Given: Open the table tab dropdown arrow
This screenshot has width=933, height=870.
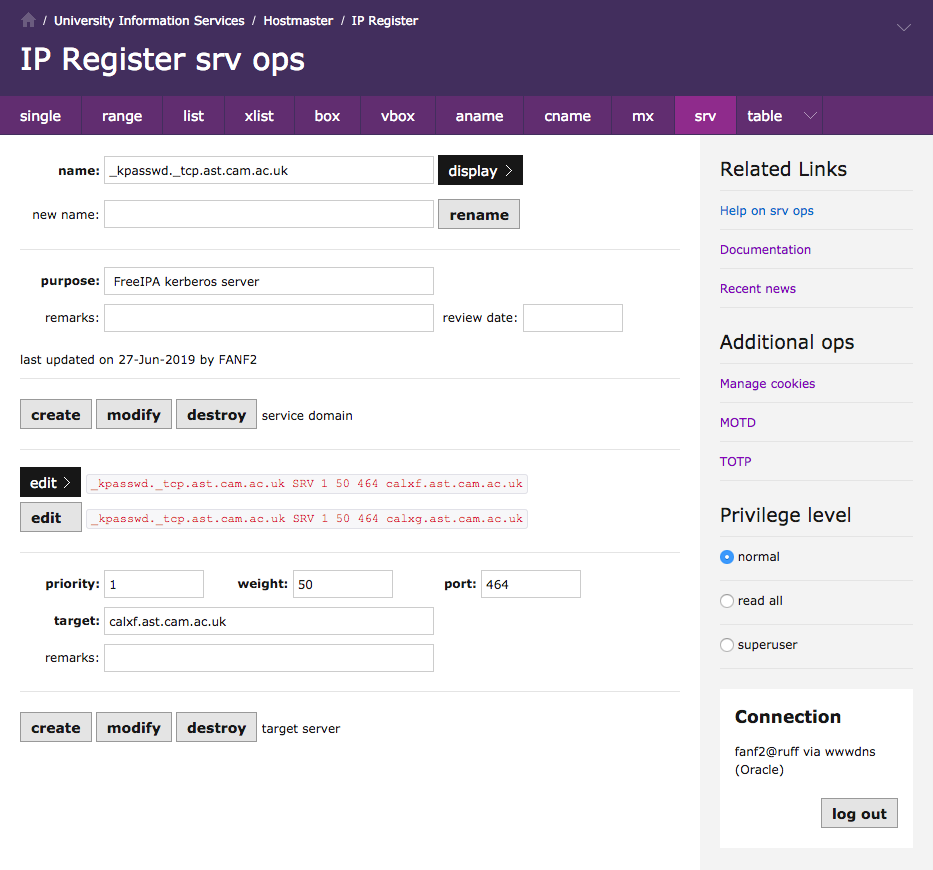Looking at the screenshot, I should (x=811, y=116).
